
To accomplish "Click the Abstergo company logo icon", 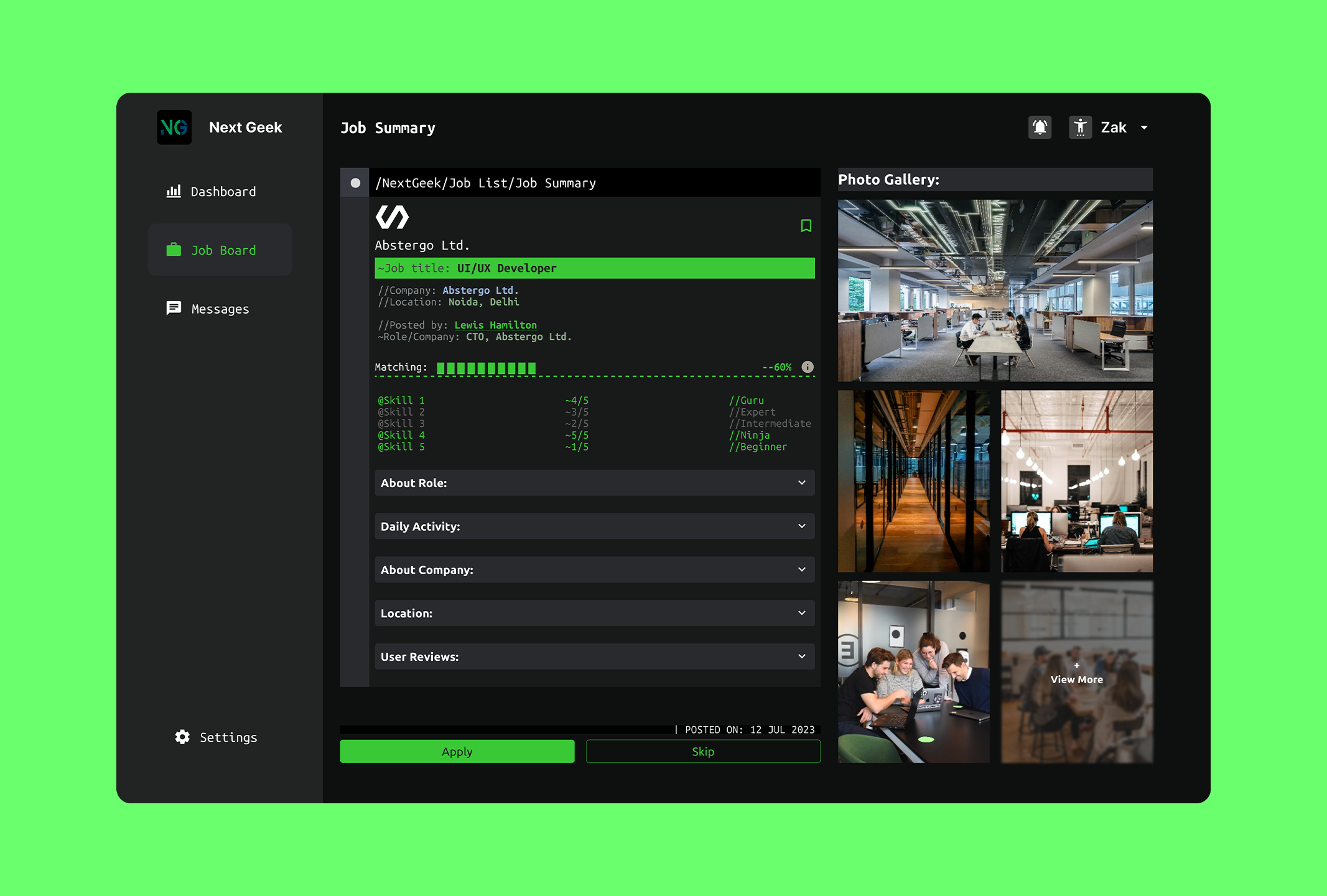I will pos(392,217).
